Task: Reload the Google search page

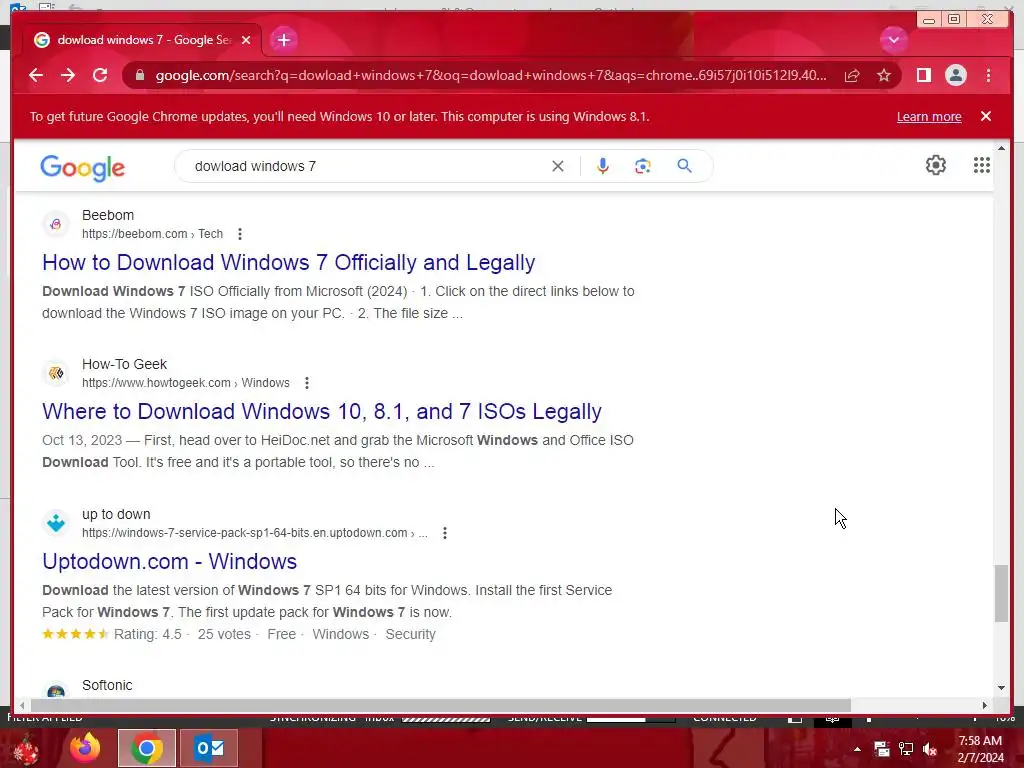Action: click(100, 75)
